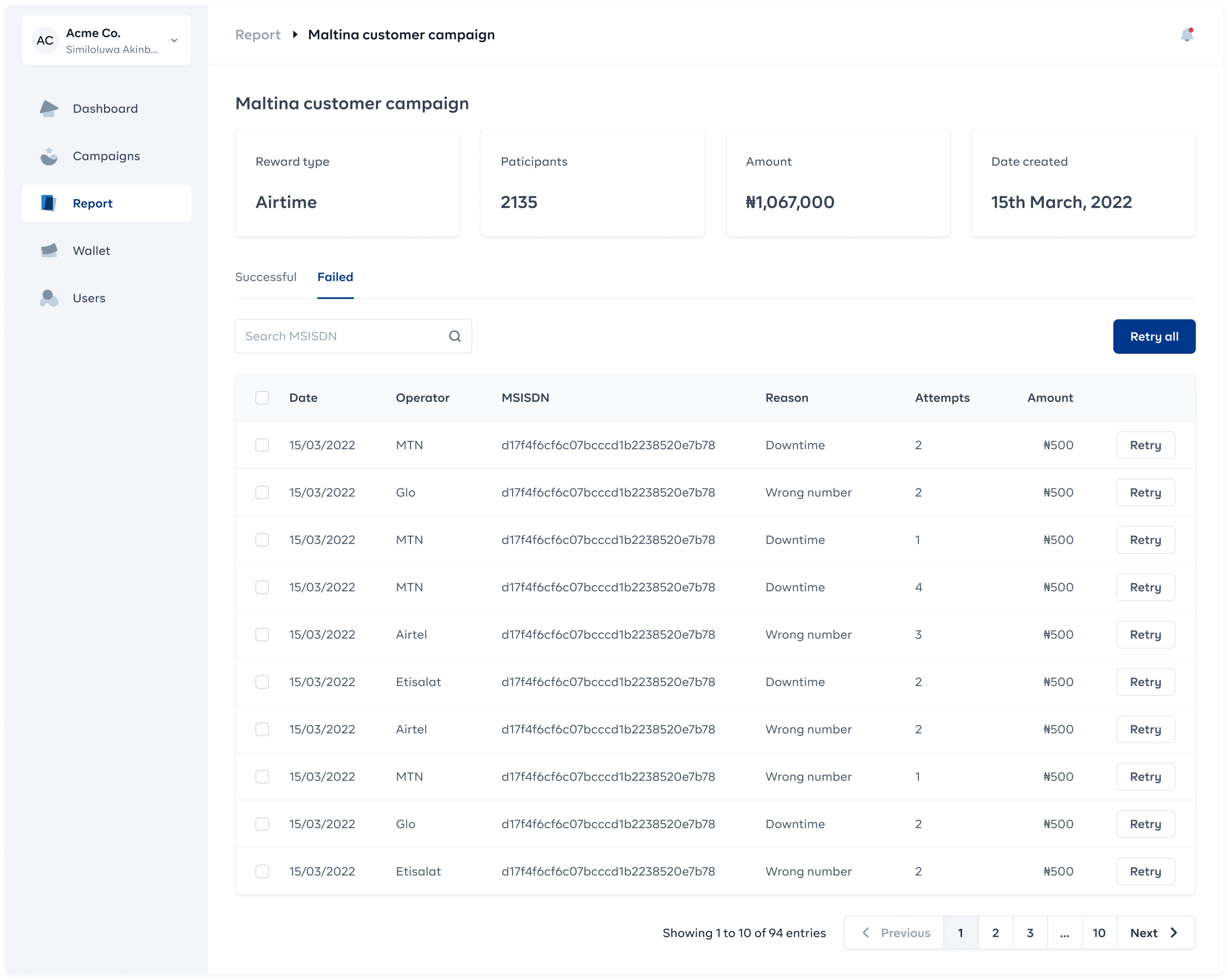Image resolution: width=1228 pixels, height=980 pixels.
Task: Open the Dashboard sidebar icon
Action: tap(49, 108)
